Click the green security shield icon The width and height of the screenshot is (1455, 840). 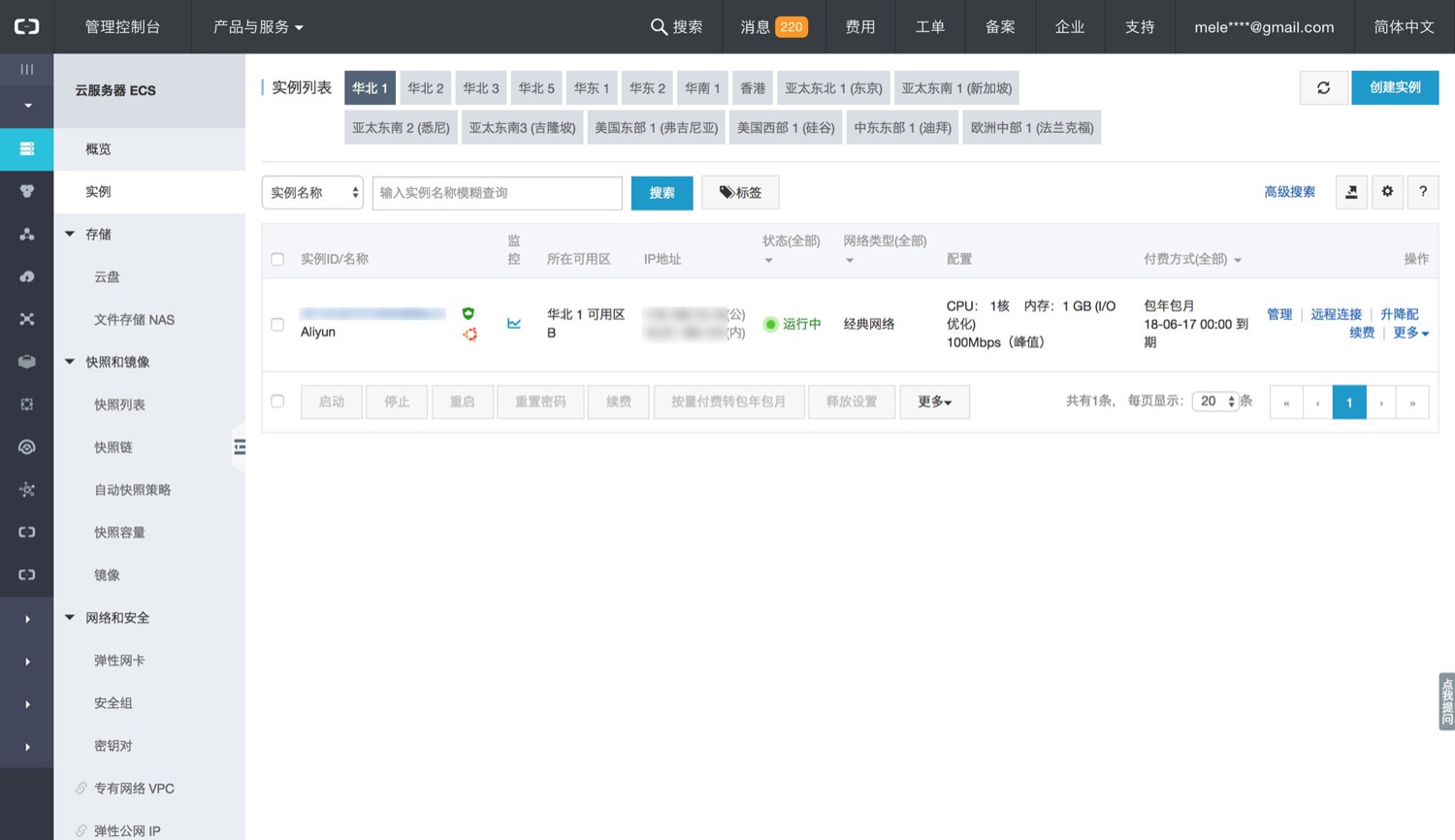(x=469, y=313)
